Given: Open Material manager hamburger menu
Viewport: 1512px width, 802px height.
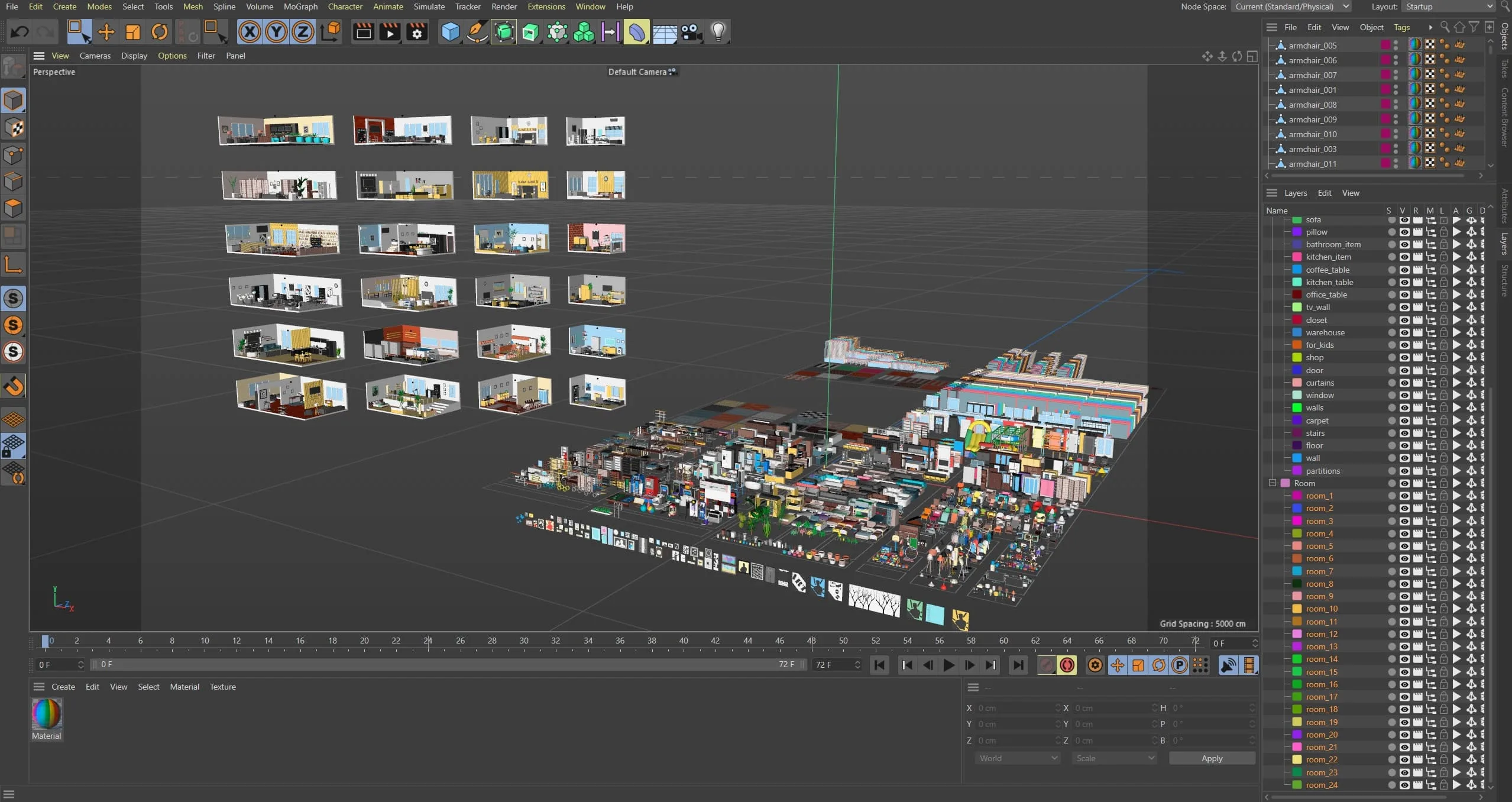Looking at the screenshot, I should pos(39,687).
